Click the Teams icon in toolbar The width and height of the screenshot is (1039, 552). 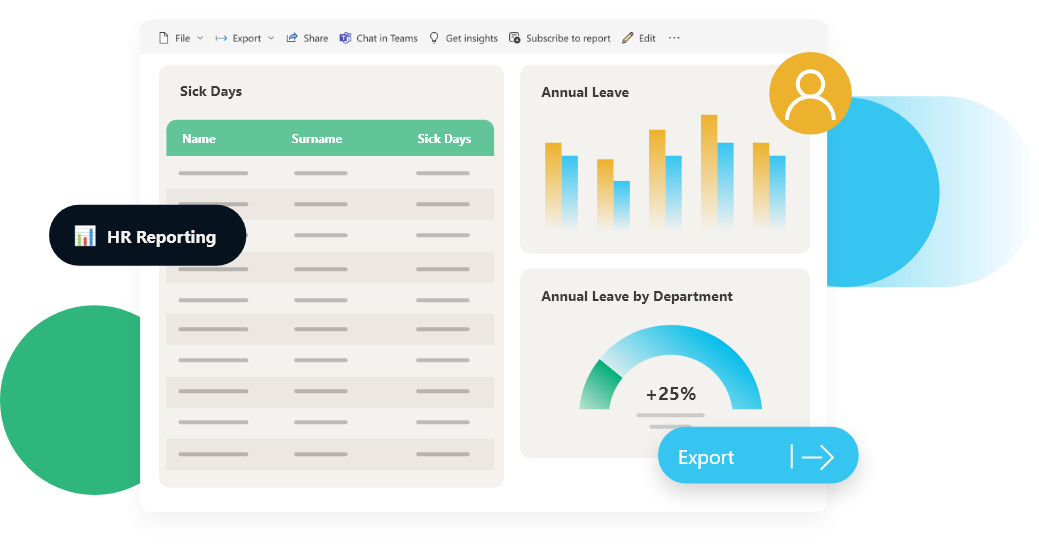345,38
